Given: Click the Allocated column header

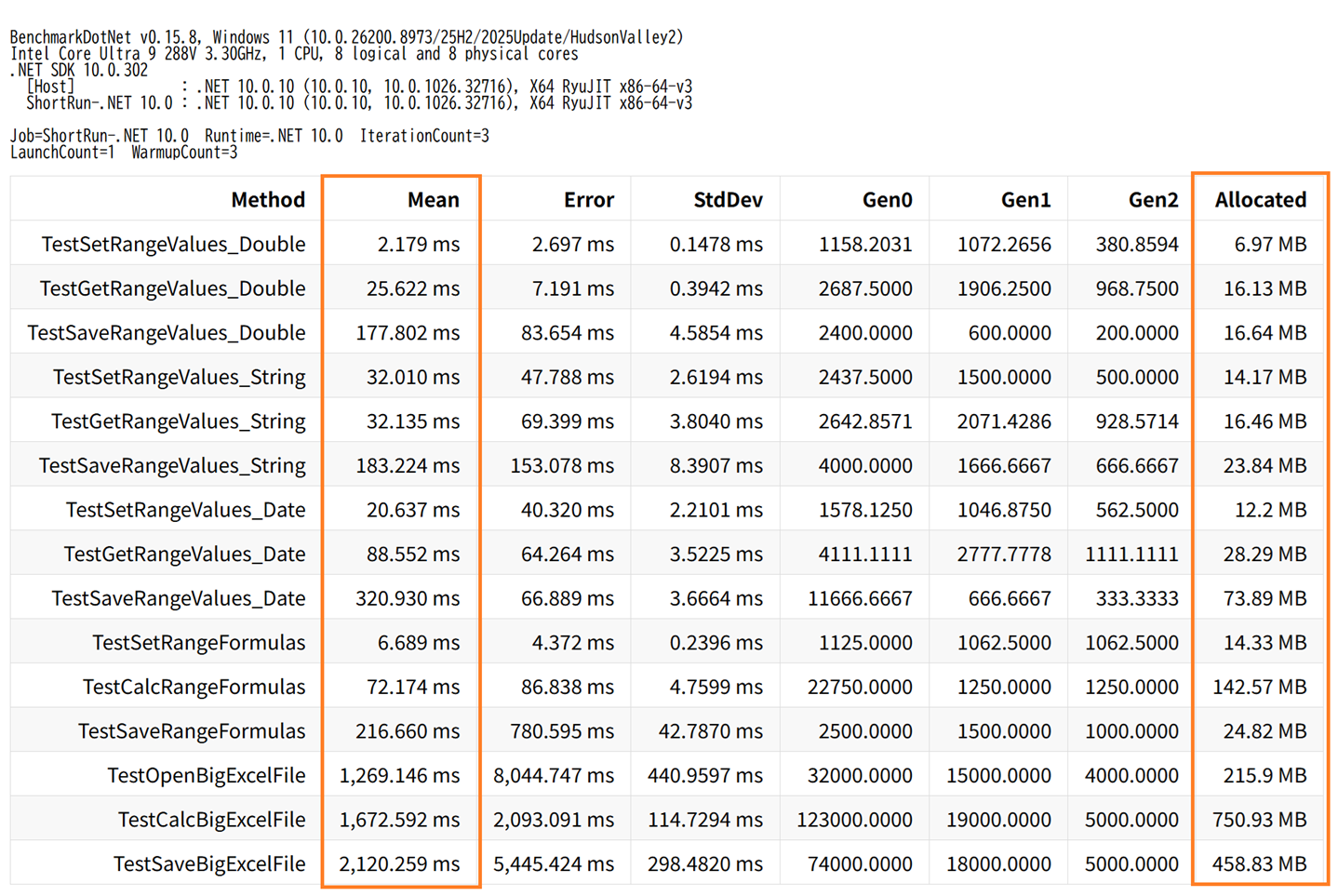Looking at the screenshot, I should (x=1261, y=199).
